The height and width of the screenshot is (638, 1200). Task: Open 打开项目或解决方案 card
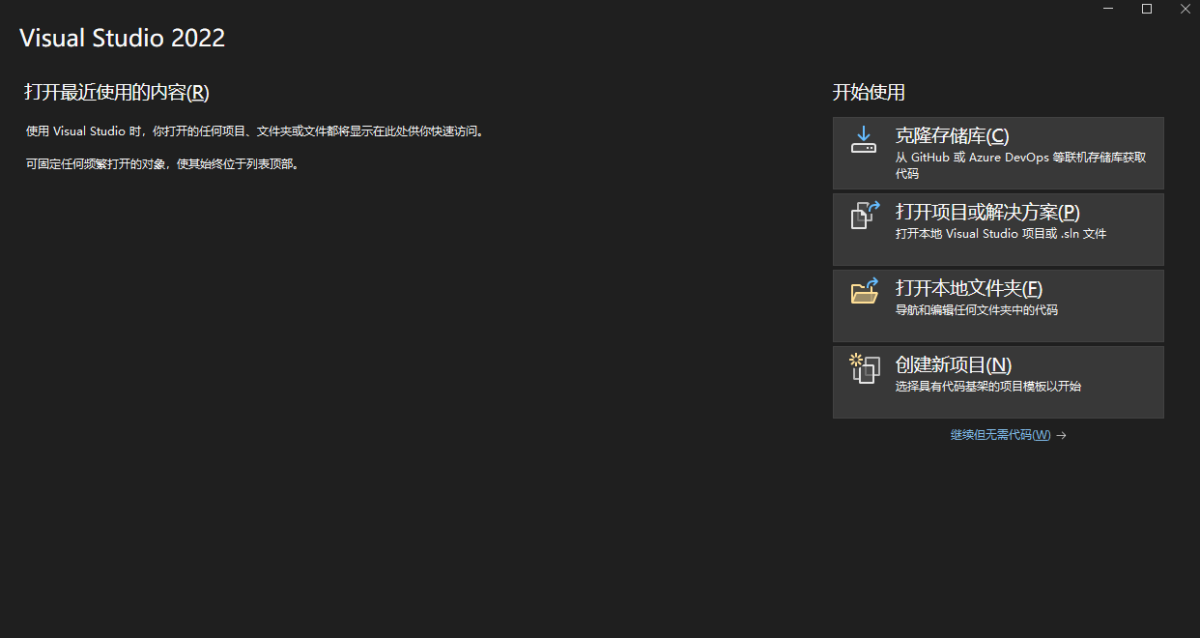(997, 229)
